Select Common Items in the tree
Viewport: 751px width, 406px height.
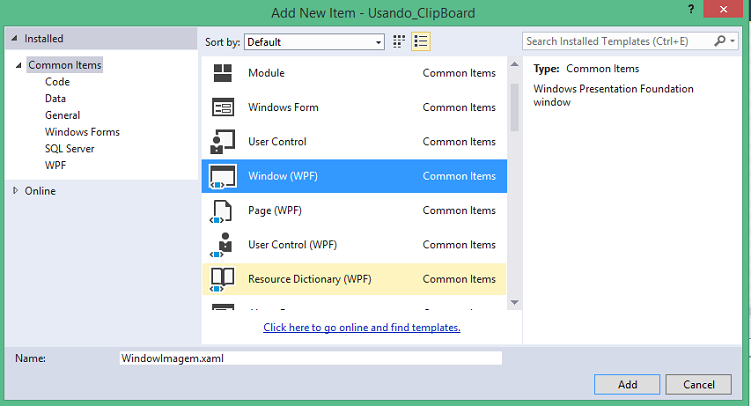[65, 65]
